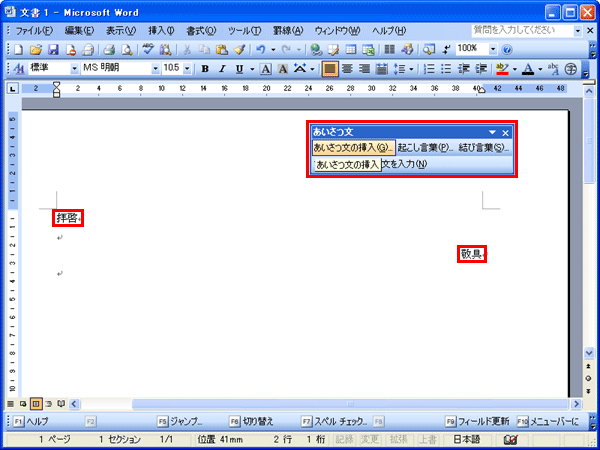Click F9 フィールド更新 function key button

point(478,422)
